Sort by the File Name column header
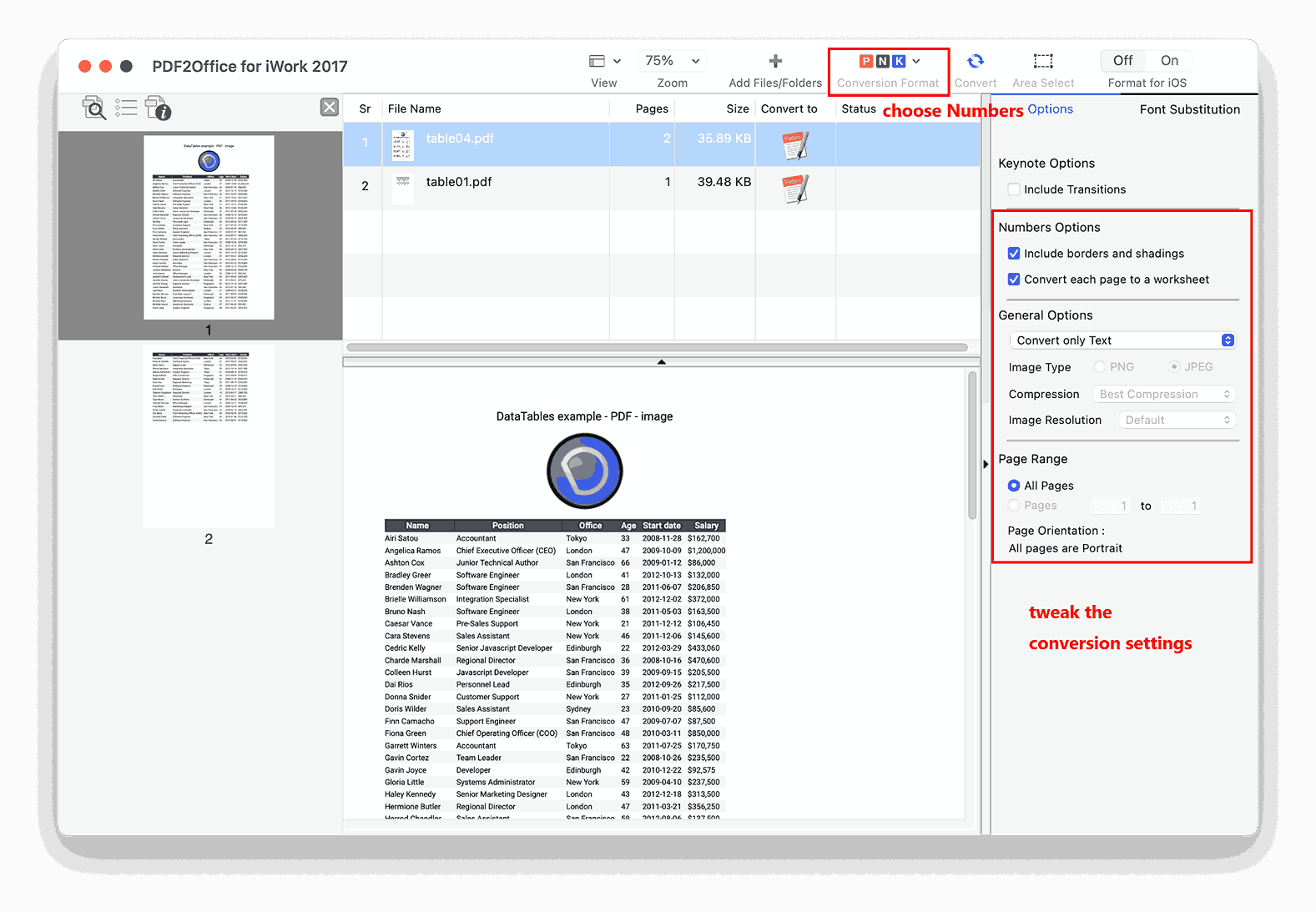The image size is (1316, 912). coord(415,108)
